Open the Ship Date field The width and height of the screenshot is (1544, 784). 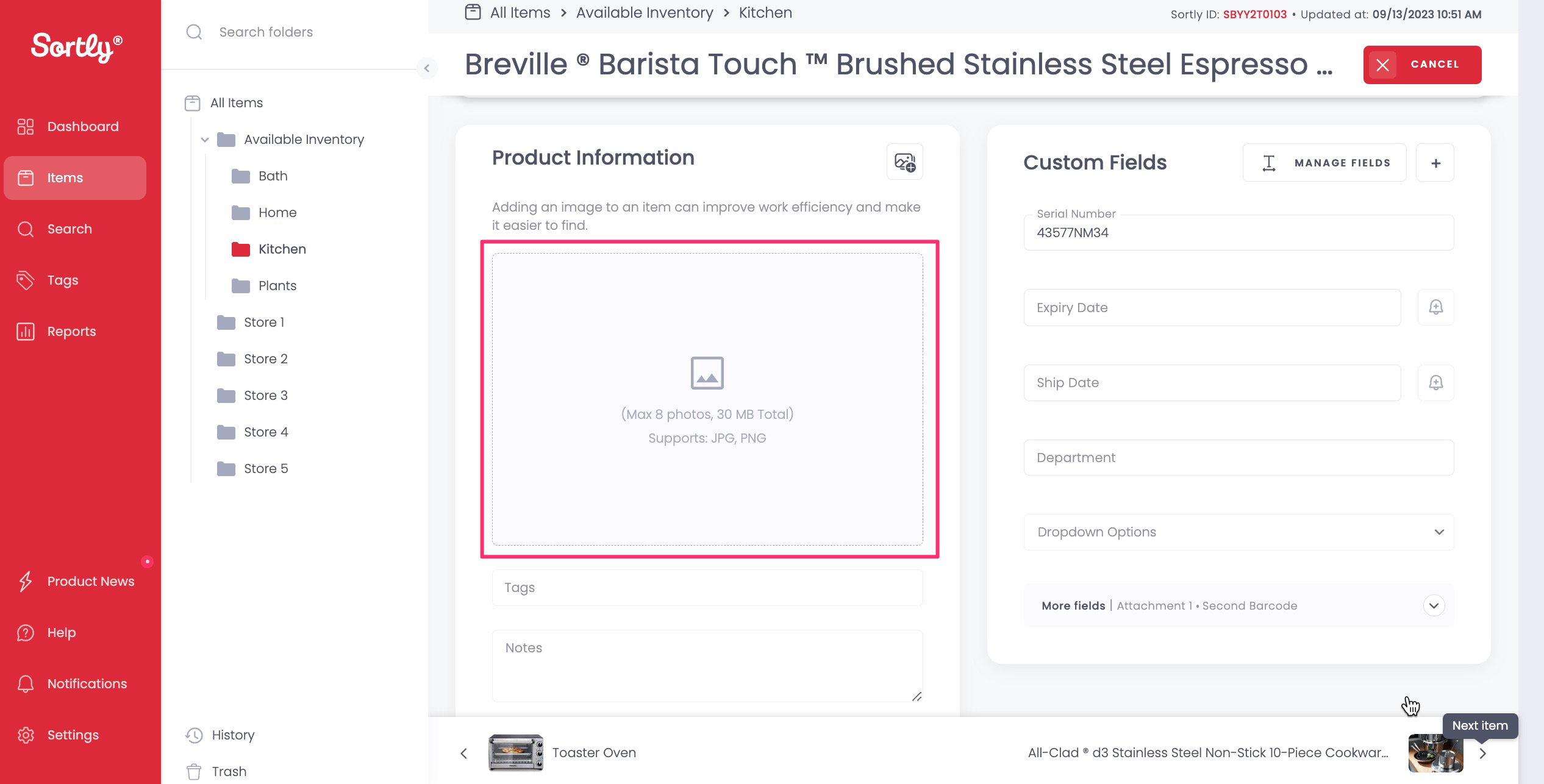[x=1212, y=382]
